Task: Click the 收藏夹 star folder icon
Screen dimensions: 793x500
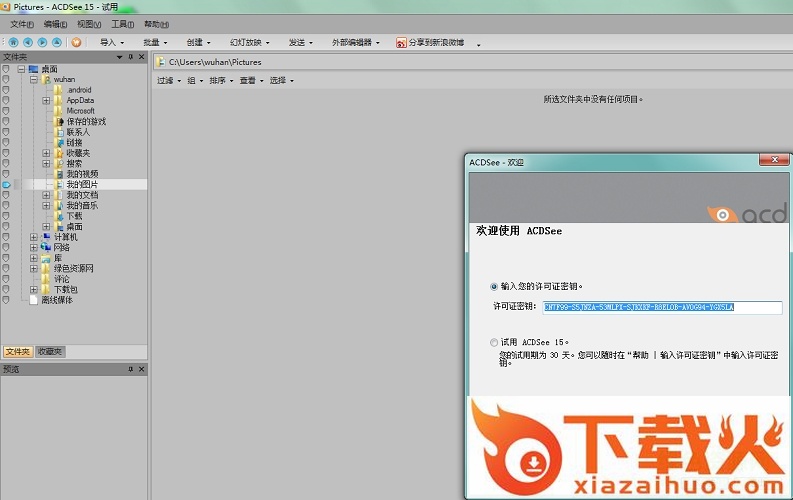Action: pyautogui.click(x=59, y=153)
